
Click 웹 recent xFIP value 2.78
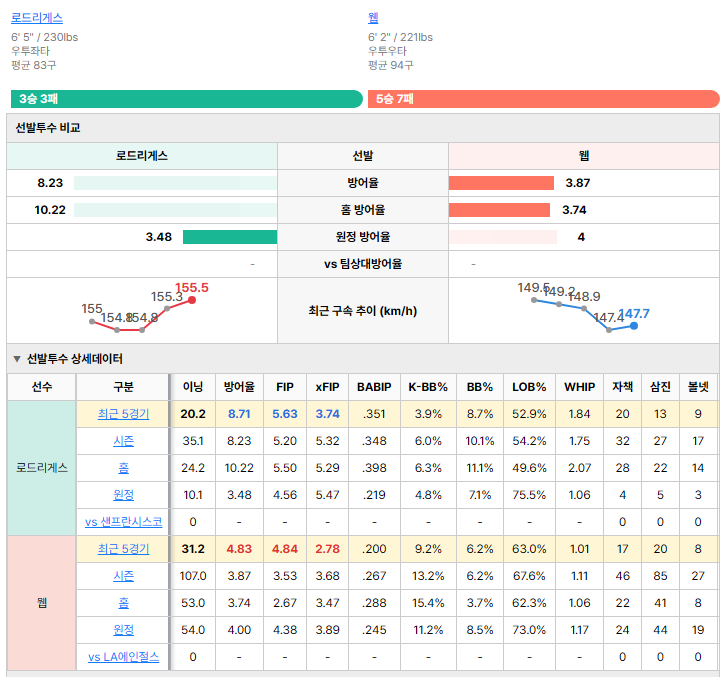tap(327, 549)
